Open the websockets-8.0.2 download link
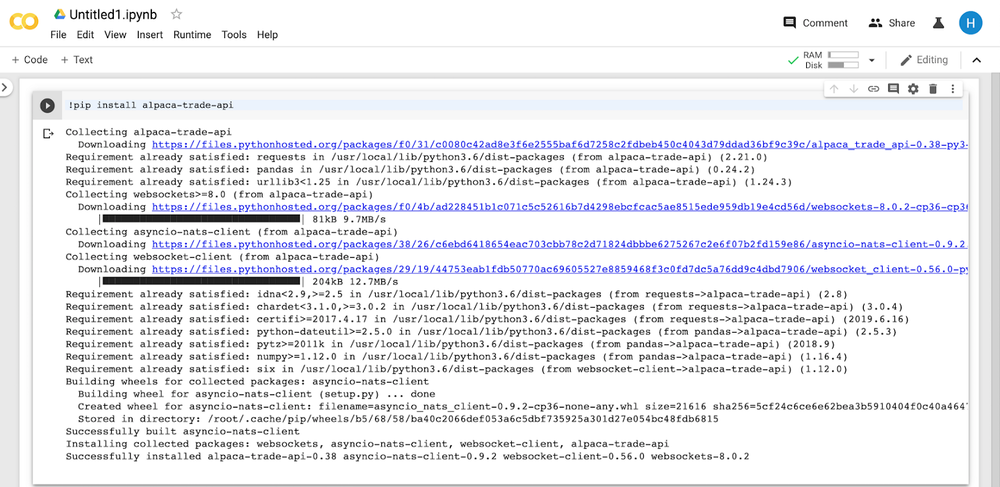The image size is (1000, 487). pyautogui.click(x=560, y=207)
